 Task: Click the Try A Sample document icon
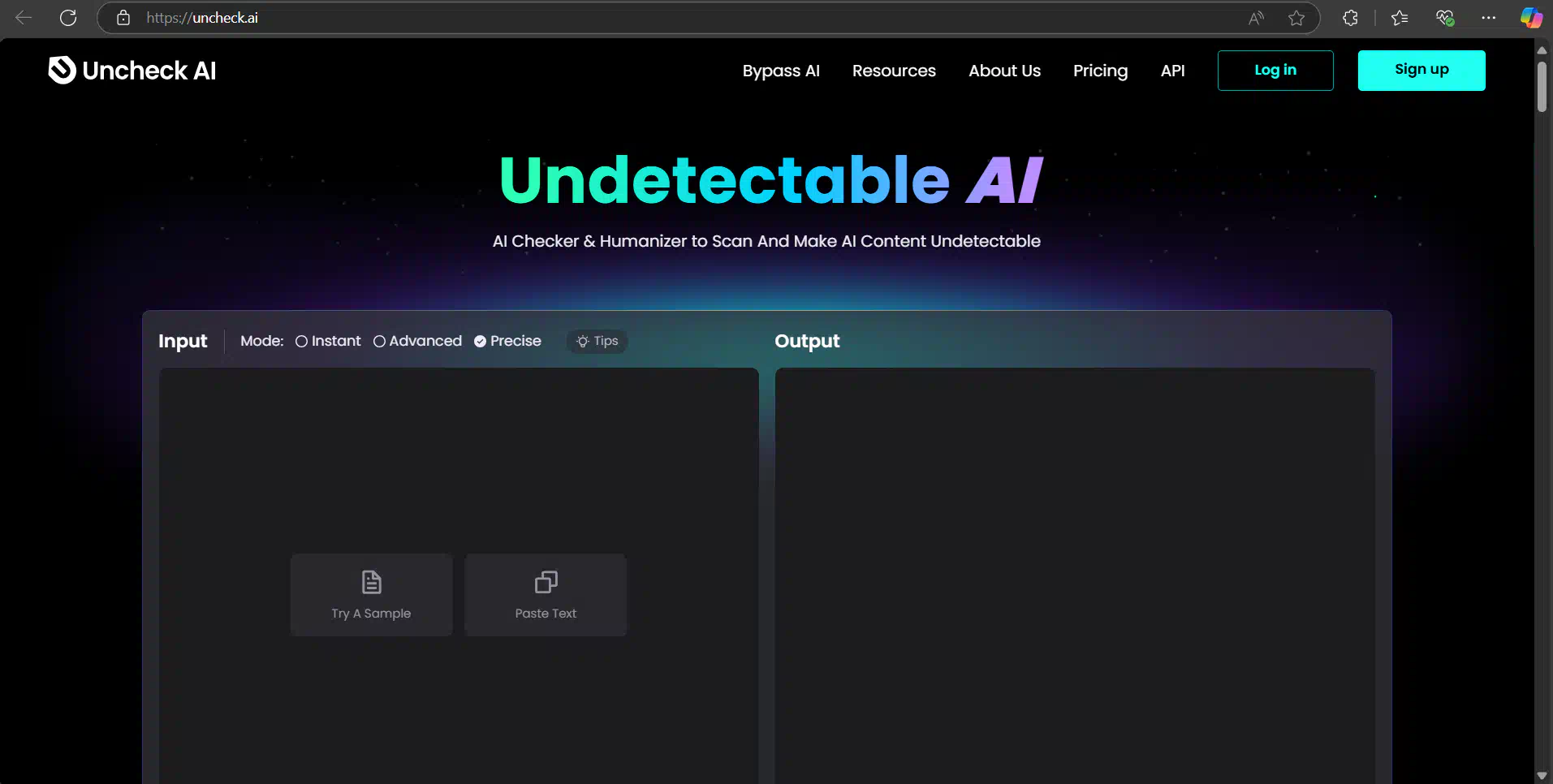click(x=371, y=582)
